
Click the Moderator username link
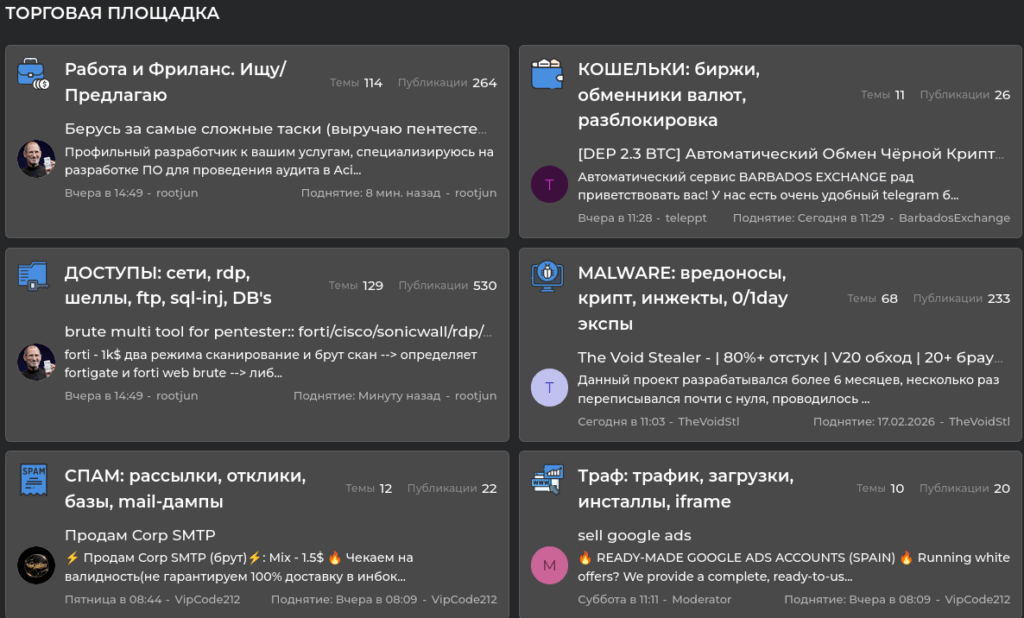(x=701, y=599)
